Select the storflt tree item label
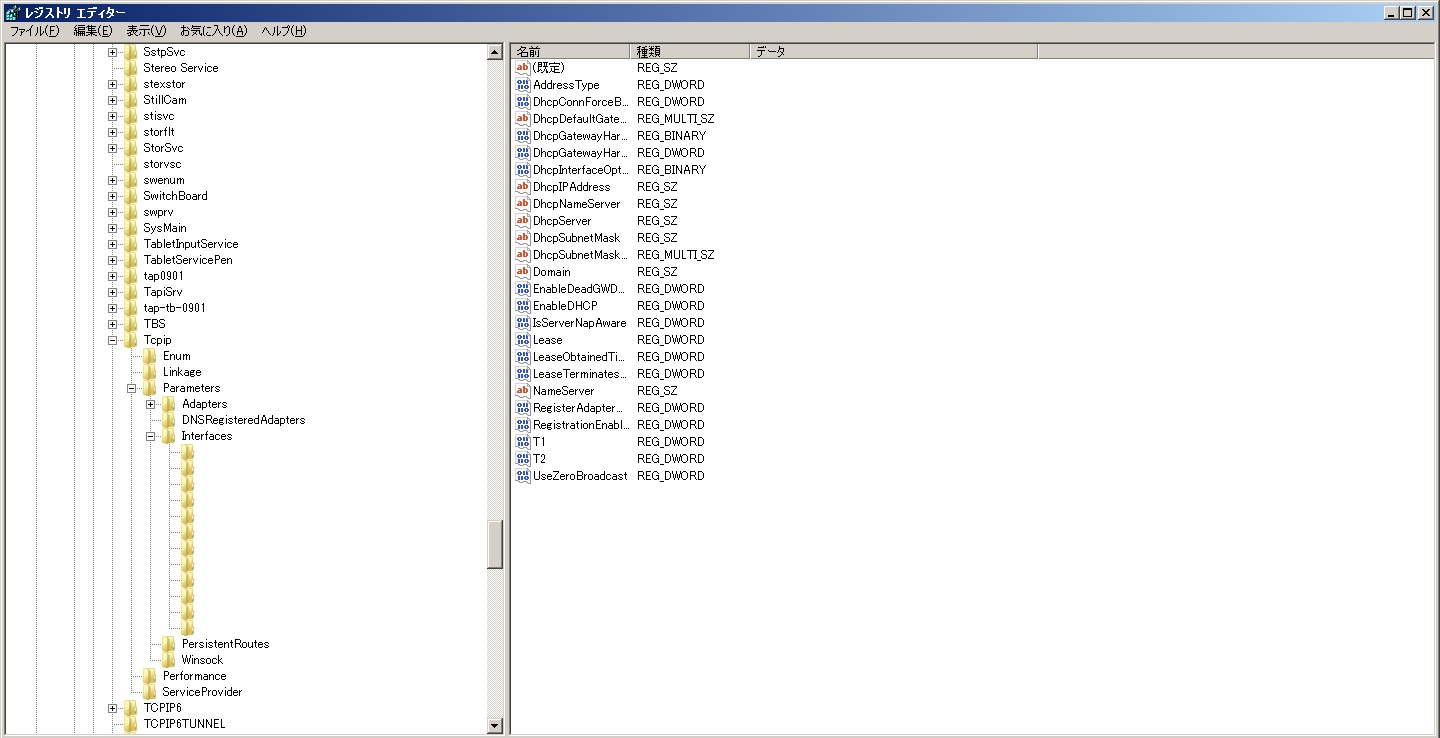Viewport: 1440px width, 738px height. click(159, 132)
